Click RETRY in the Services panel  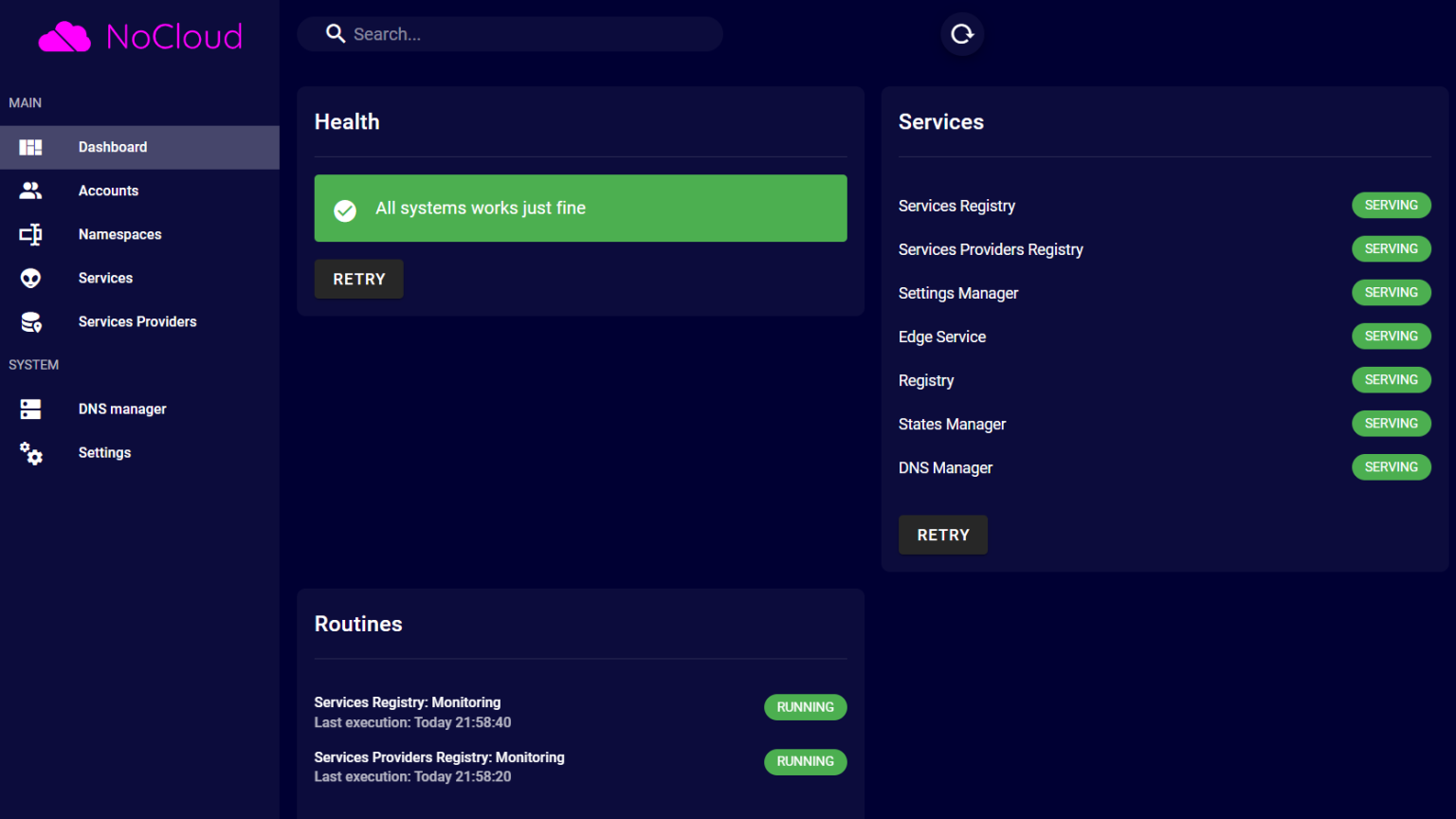click(x=942, y=535)
